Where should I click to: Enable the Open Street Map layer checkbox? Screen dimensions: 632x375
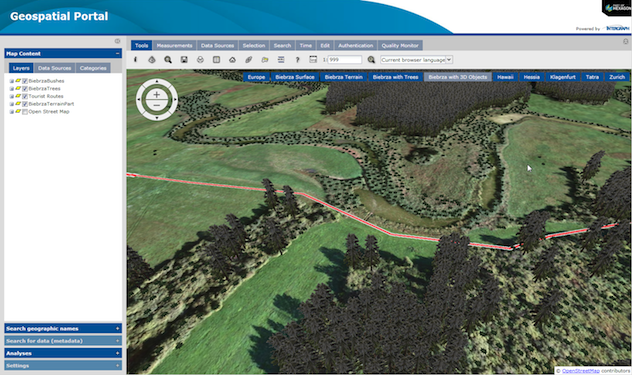pos(25,112)
